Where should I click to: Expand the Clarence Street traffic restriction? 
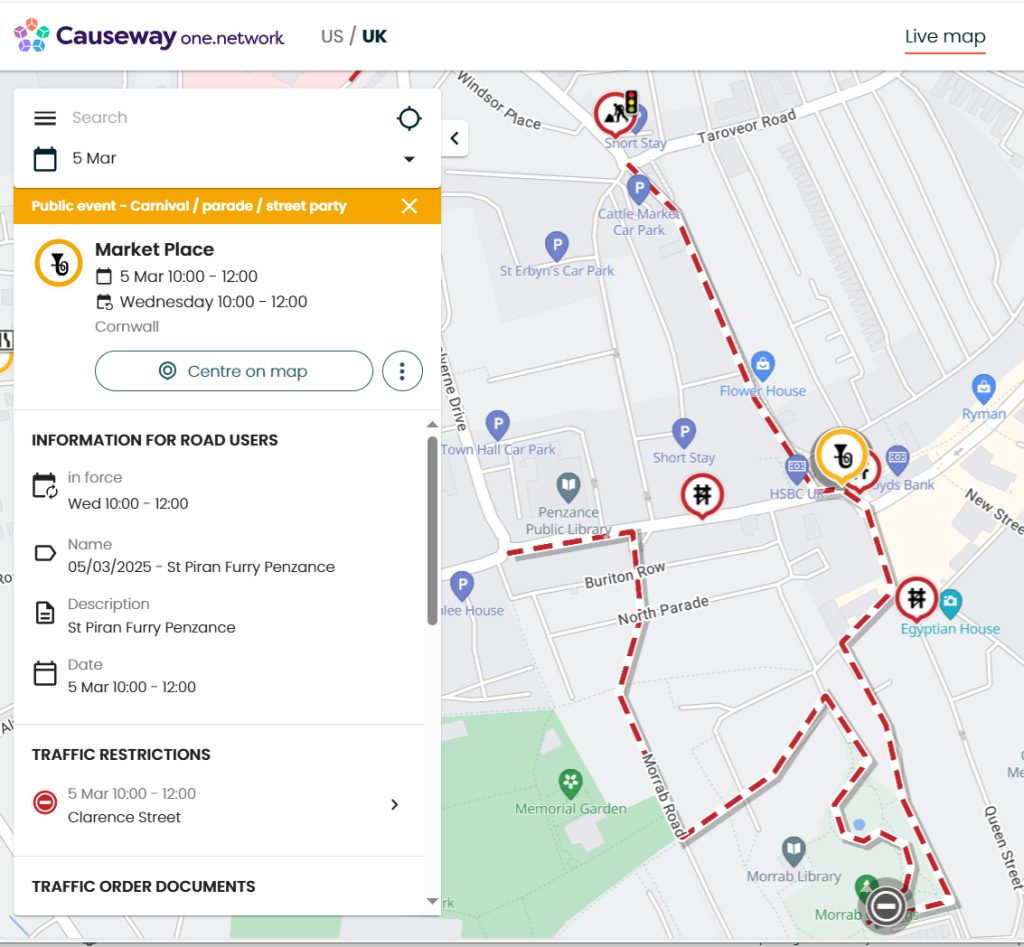tap(394, 804)
